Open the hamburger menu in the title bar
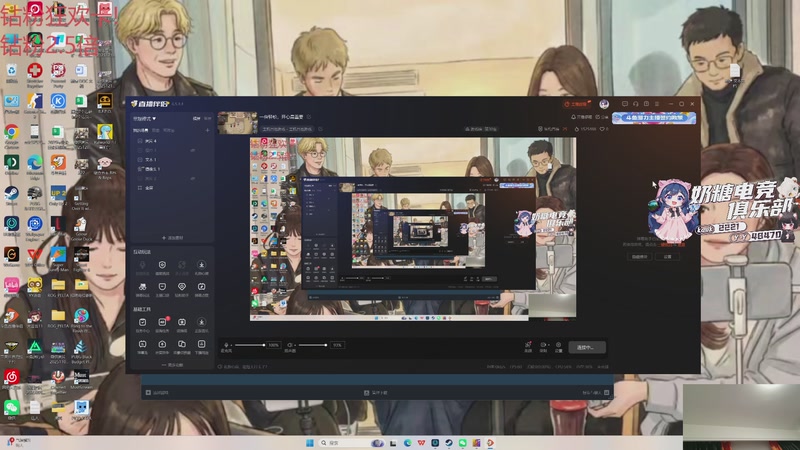The width and height of the screenshot is (800, 450). pos(657,104)
